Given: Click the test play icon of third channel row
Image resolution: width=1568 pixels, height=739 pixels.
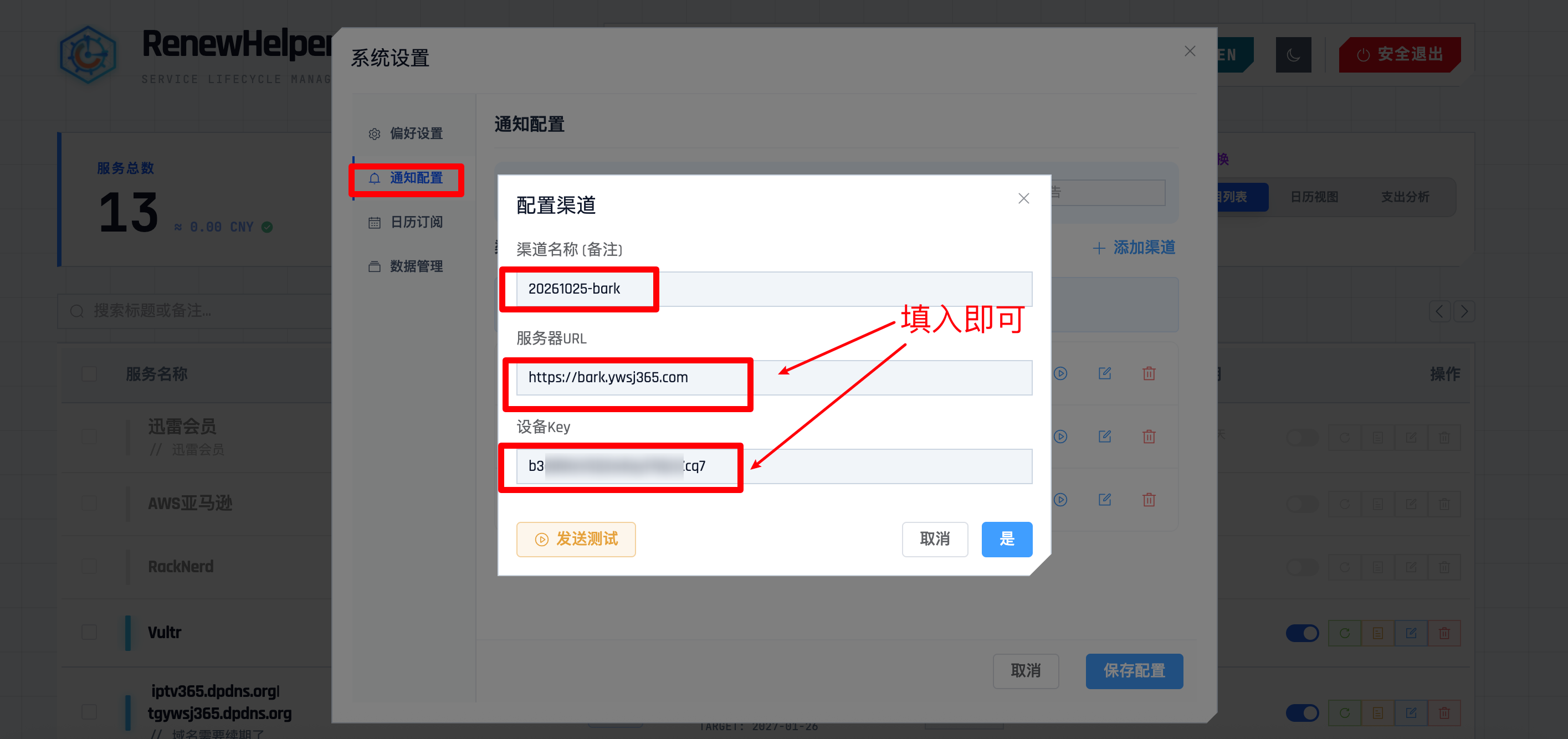Looking at the screenshot, I should click(1060, 500).
